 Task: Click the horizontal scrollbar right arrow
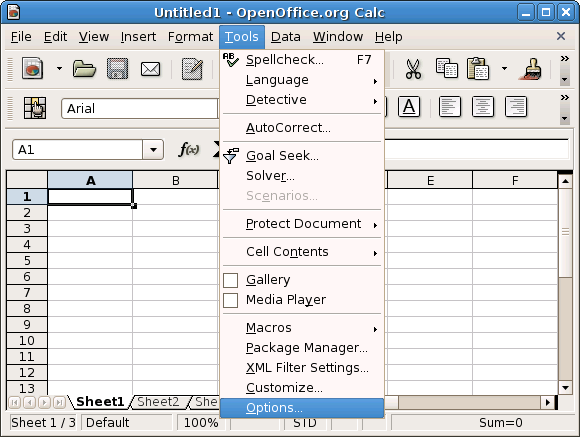point(548,403)
